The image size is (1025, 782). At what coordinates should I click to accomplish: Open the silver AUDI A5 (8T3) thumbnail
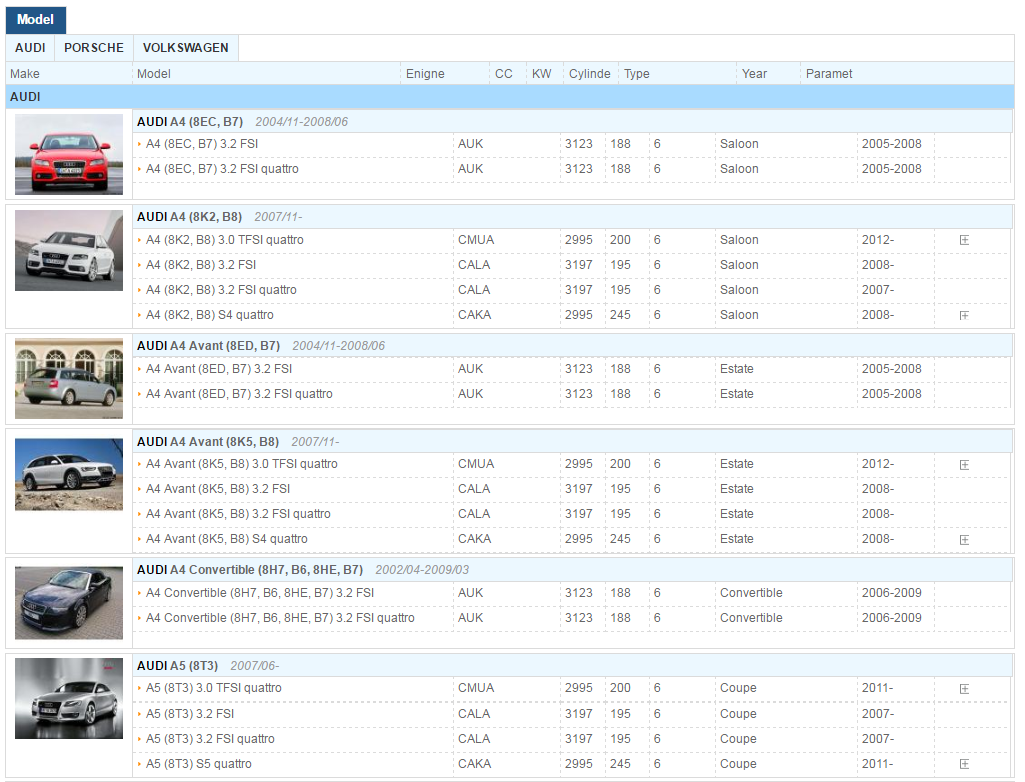(69, 698)
